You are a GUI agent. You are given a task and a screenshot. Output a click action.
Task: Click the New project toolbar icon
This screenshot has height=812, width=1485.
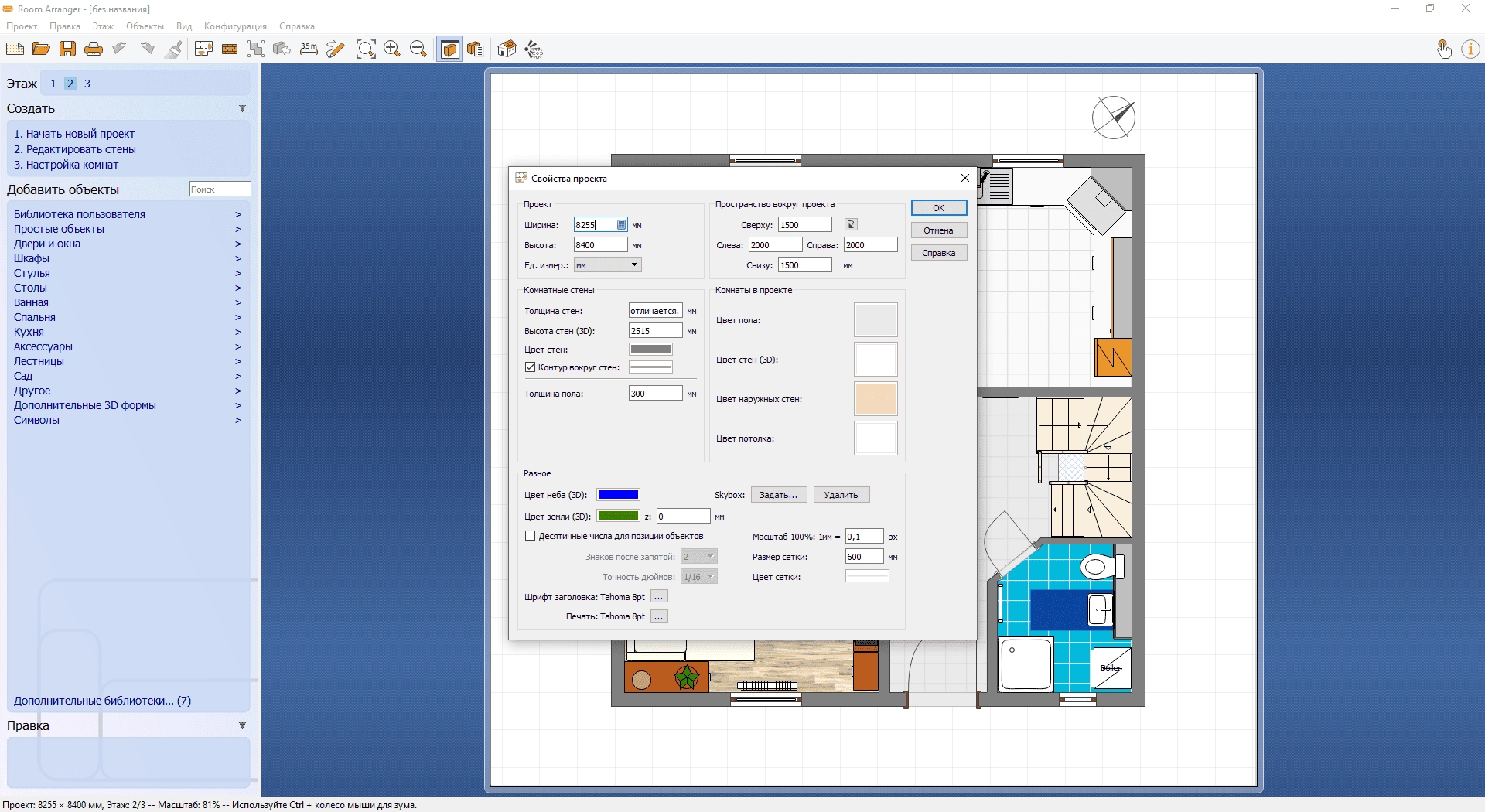pyautogui.click(x=15, y=49)
